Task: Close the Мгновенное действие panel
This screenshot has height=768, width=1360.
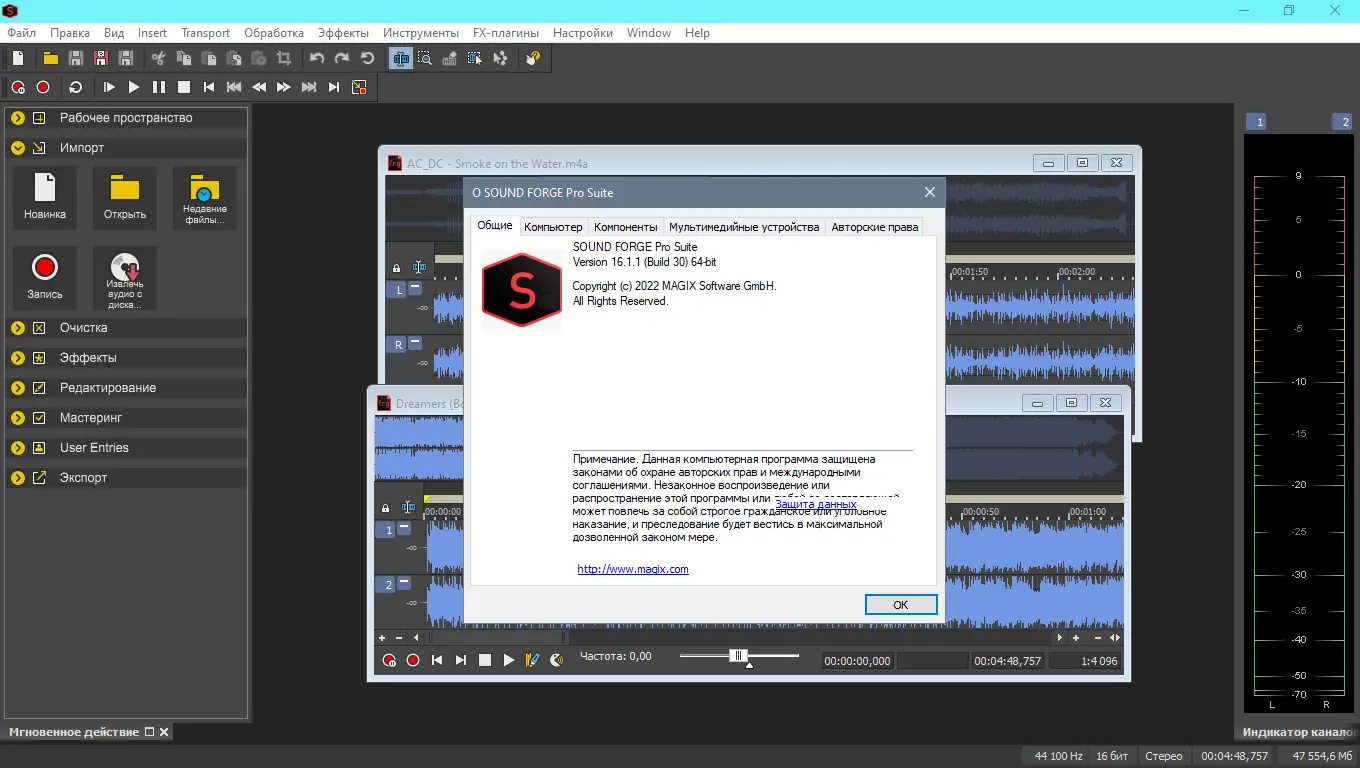Action: click(x=165, y=732)
